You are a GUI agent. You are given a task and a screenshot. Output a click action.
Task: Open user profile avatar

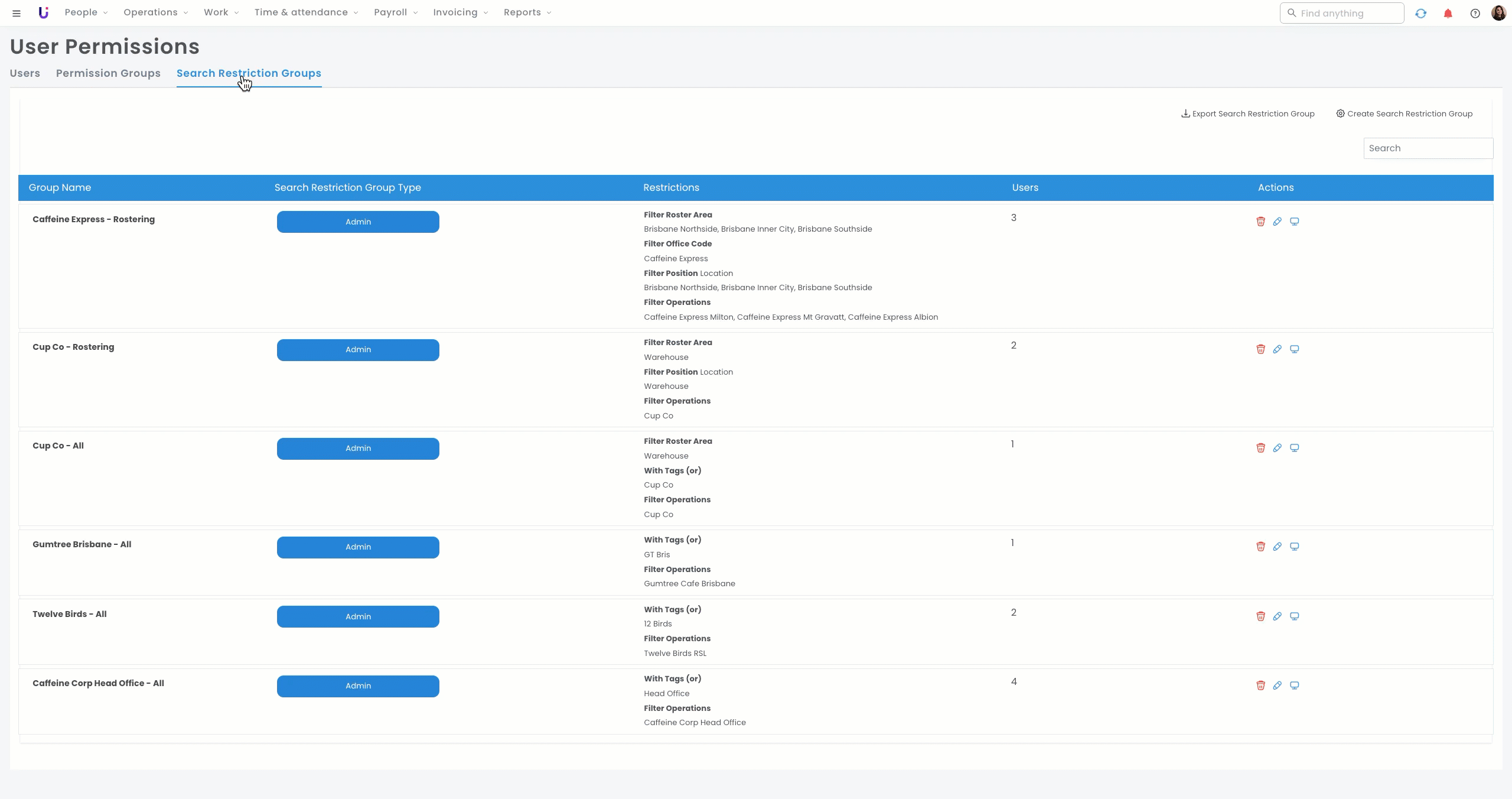(x=1498, y=13)
